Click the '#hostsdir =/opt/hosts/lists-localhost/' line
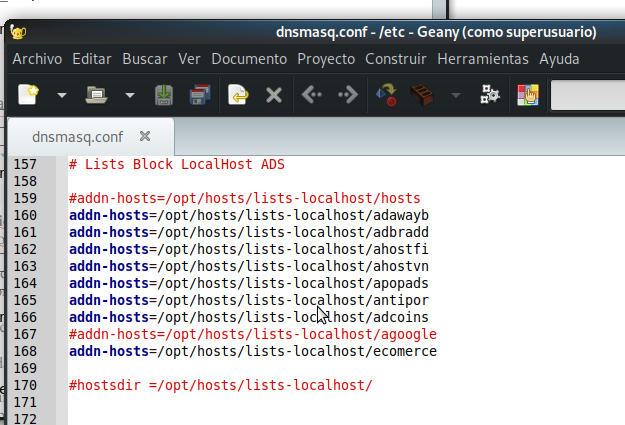Screen dimensions: 625x425 click(x=220, y=385)
